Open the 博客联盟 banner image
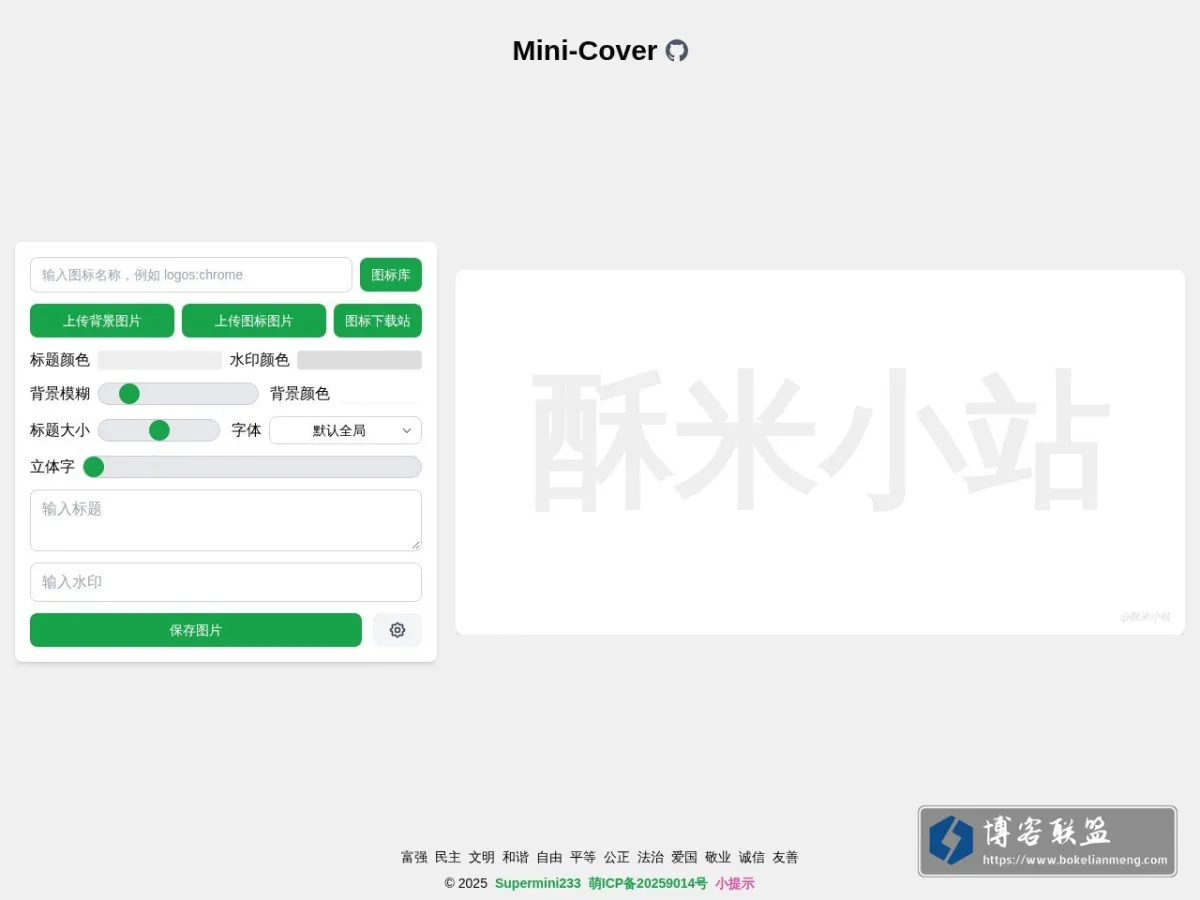The height and width of the screenshot is (900, 1200). click(1047, 842)
